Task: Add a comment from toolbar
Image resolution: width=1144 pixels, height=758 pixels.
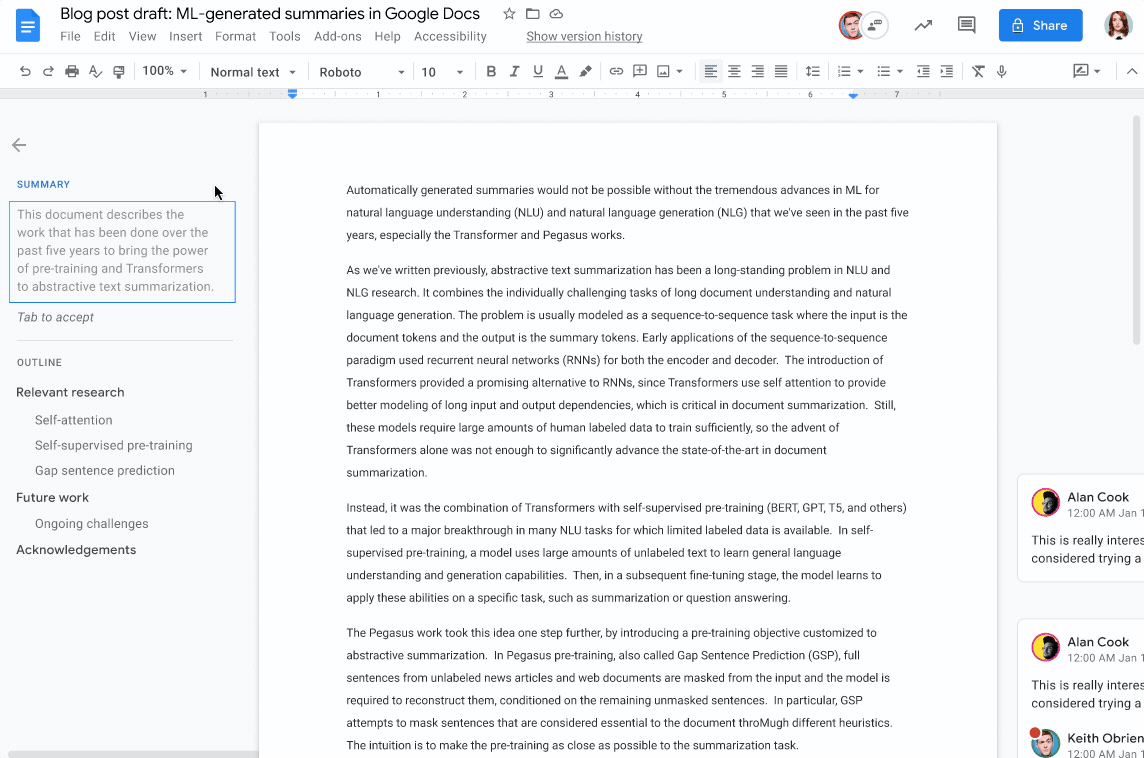Action: (640, 71)
